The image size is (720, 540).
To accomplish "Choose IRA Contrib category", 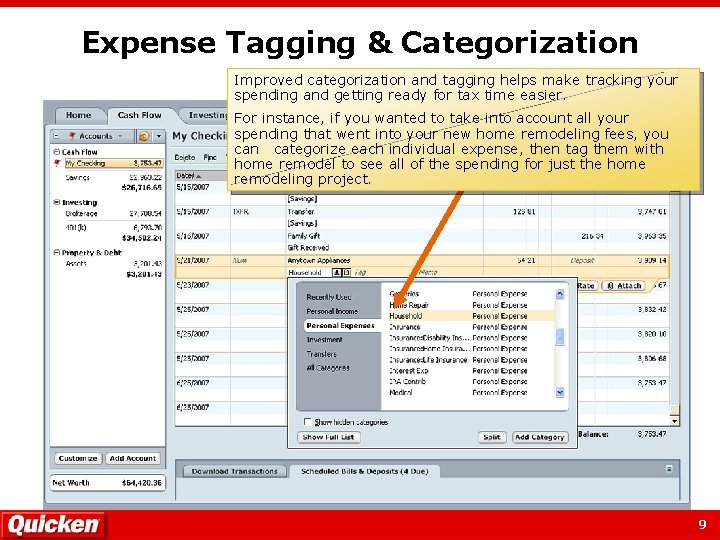I will click(x=471, y=382).
